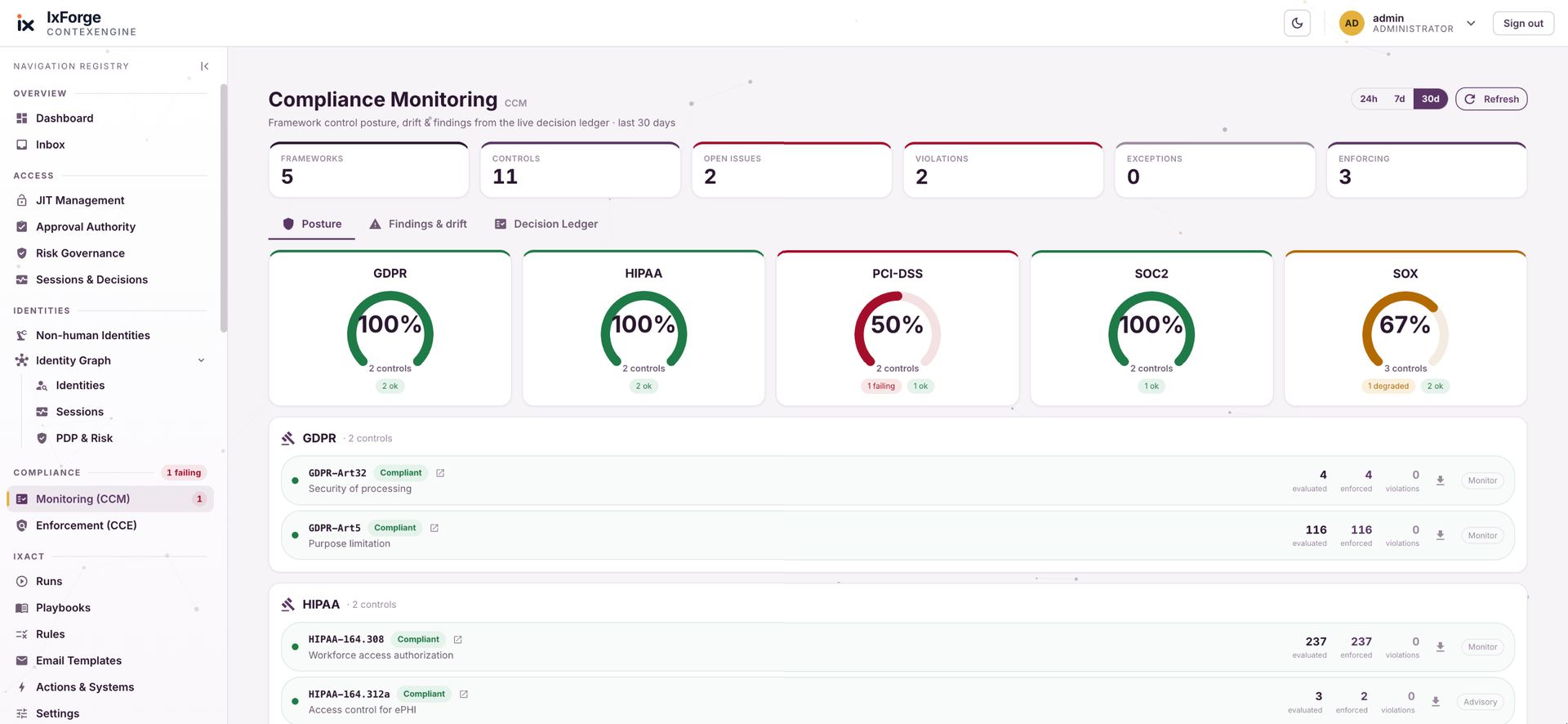Select the 7d time range

pyautogui.click(x=1399, y=99)
